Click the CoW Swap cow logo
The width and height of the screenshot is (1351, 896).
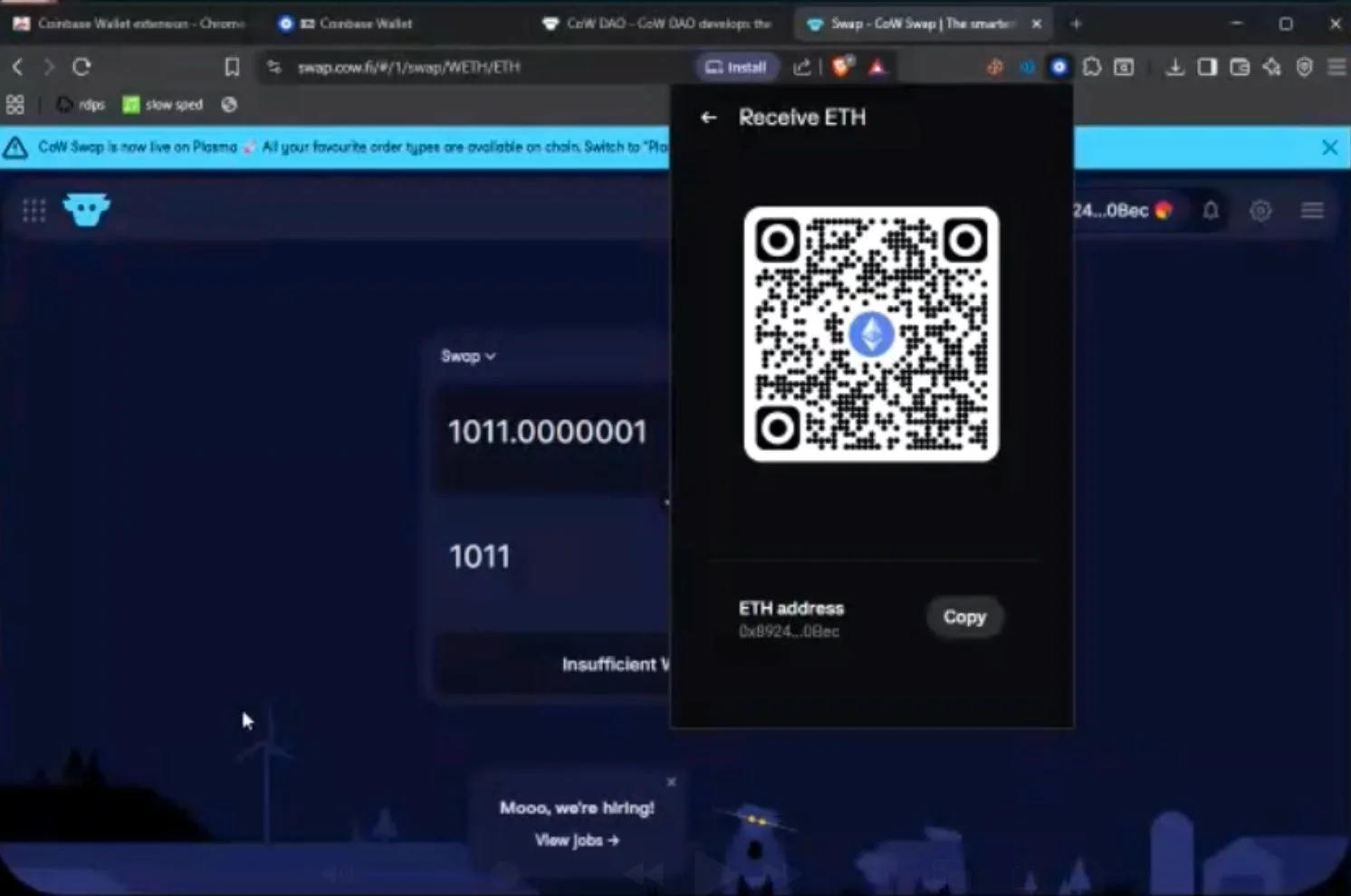tap(87, 210)
